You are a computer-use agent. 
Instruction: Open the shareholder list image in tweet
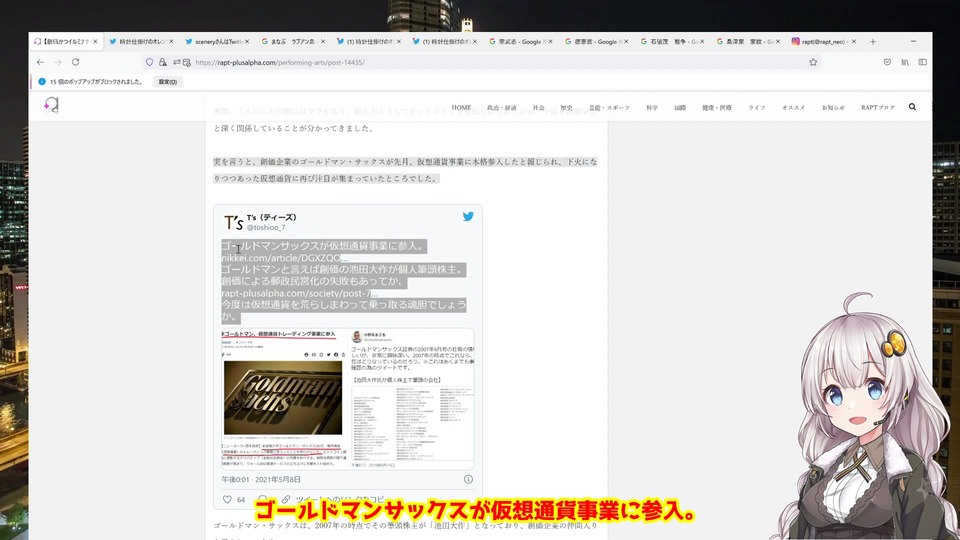pos(412,399)
